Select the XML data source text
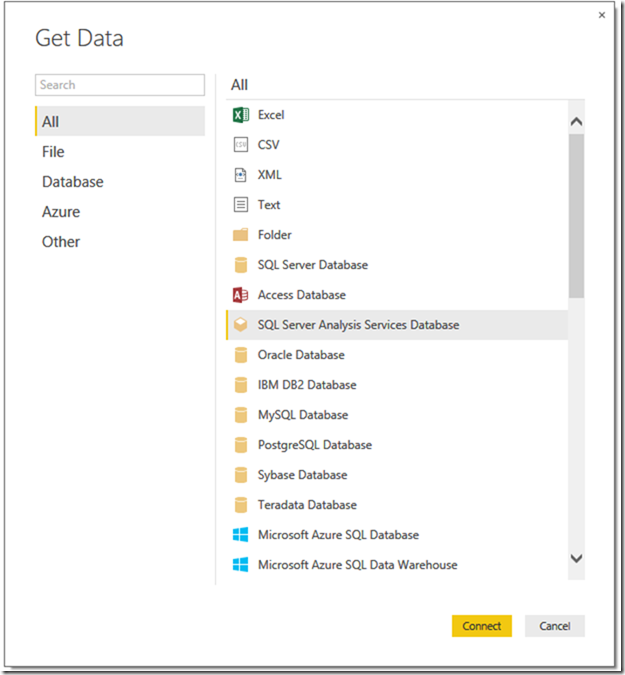 tap(269, 175)
